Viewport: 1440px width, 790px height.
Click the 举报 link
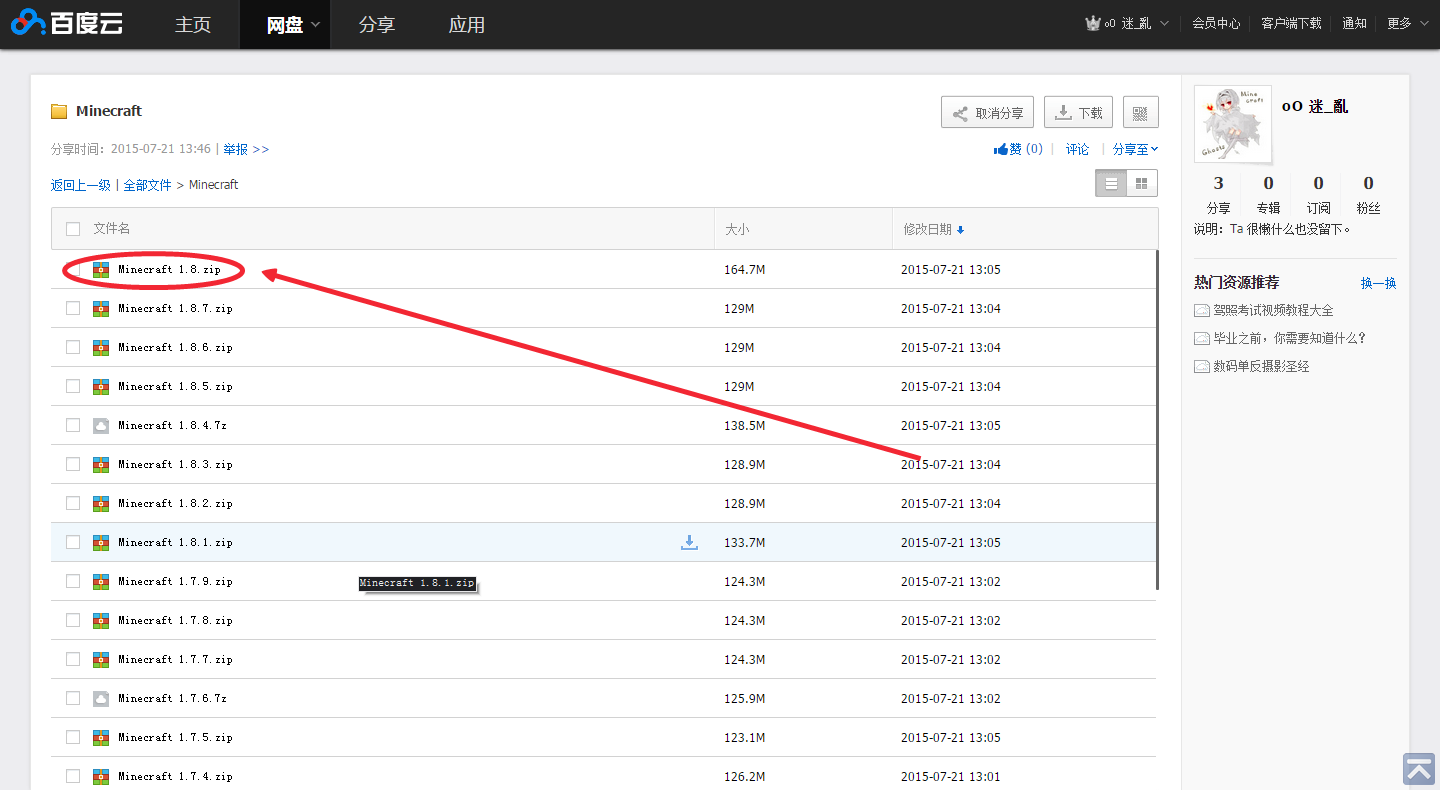[x=246, y=149]
